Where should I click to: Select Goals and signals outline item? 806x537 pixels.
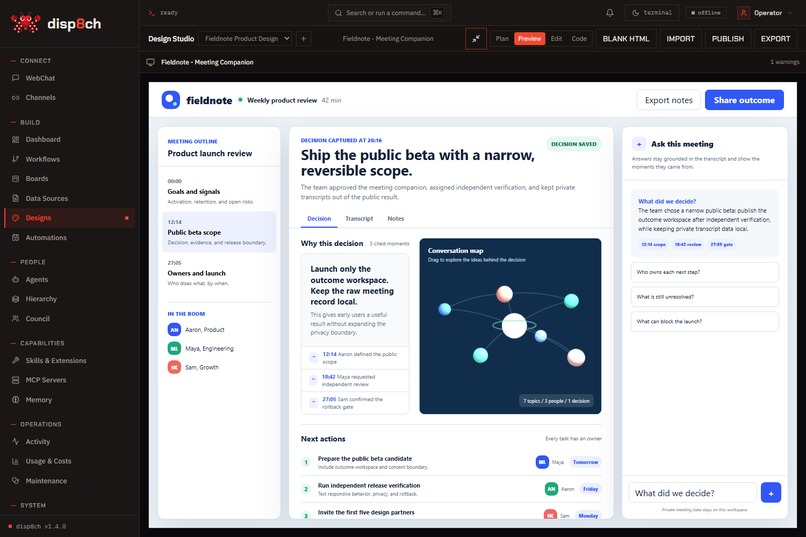click(218, 191)
